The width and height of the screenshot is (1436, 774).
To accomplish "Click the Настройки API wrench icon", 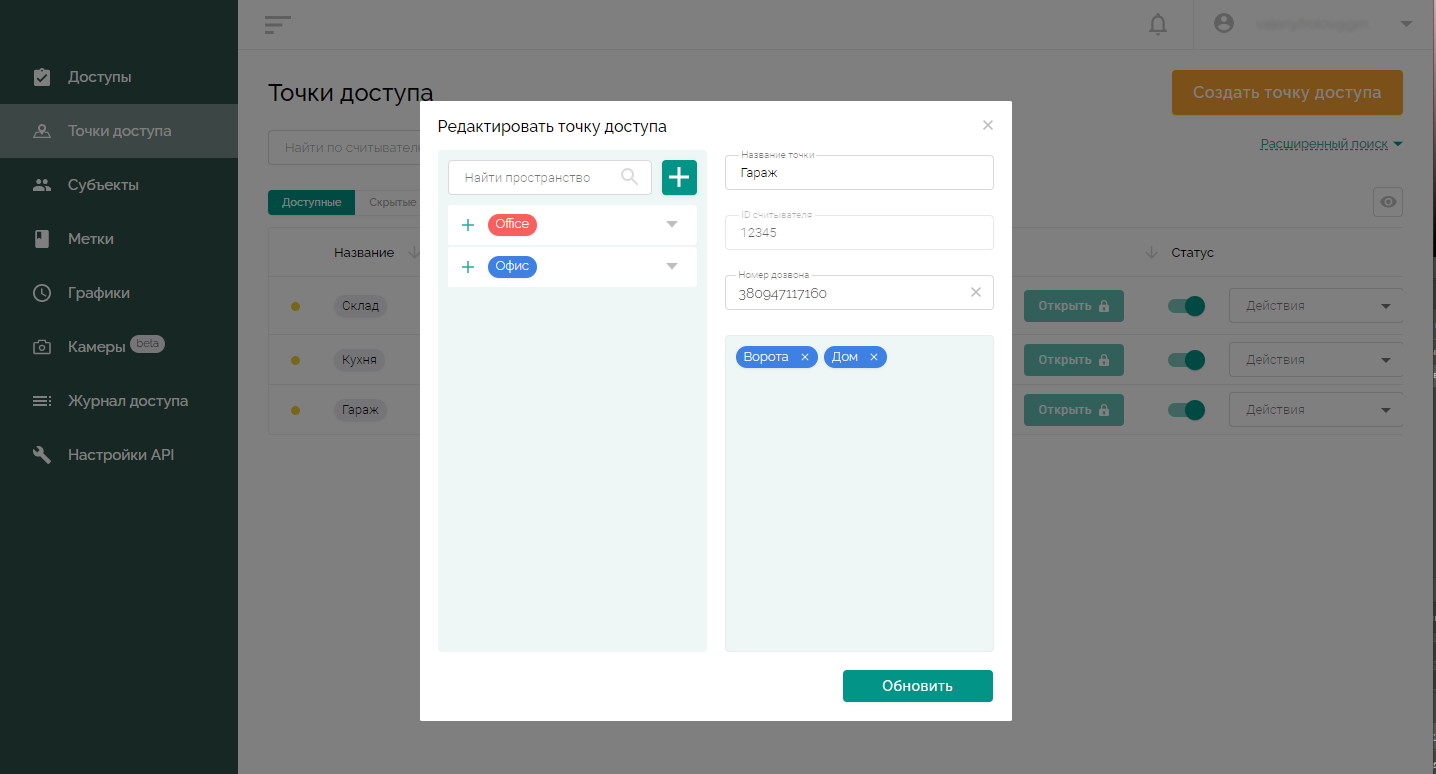I will [x=42, y=455].
